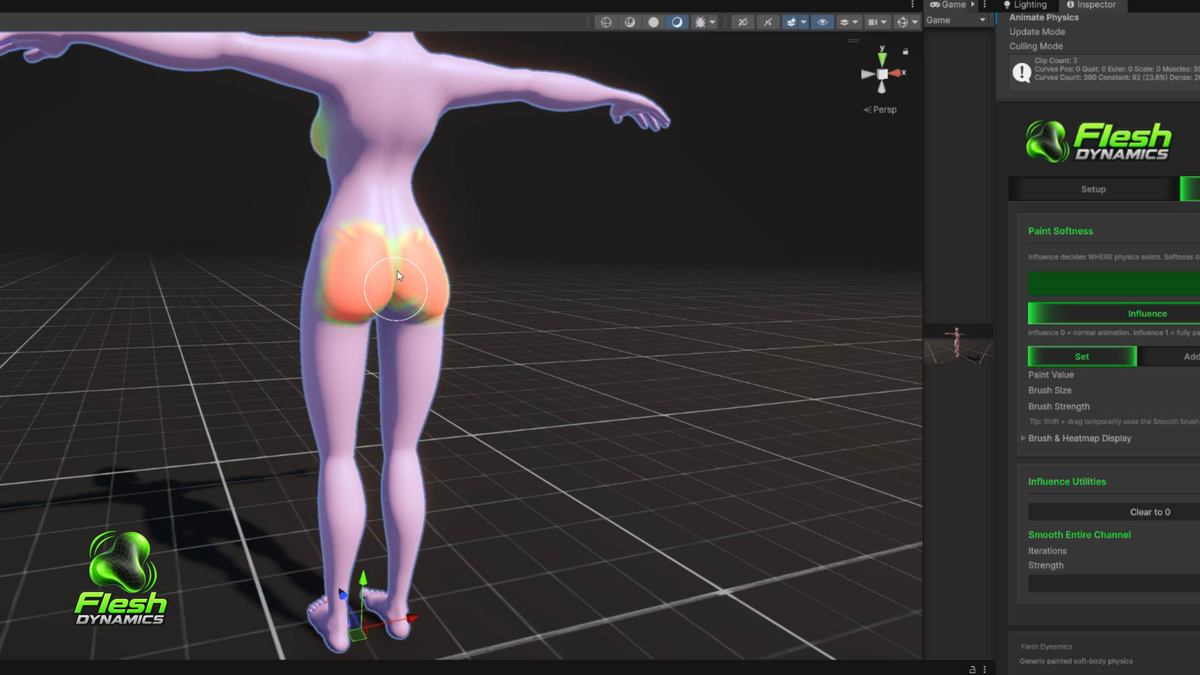The width and height of the screenshot is (1200, 675).
Task: Open the highlighted green tab beside Setup
Action: click(x=1190, y=189)
